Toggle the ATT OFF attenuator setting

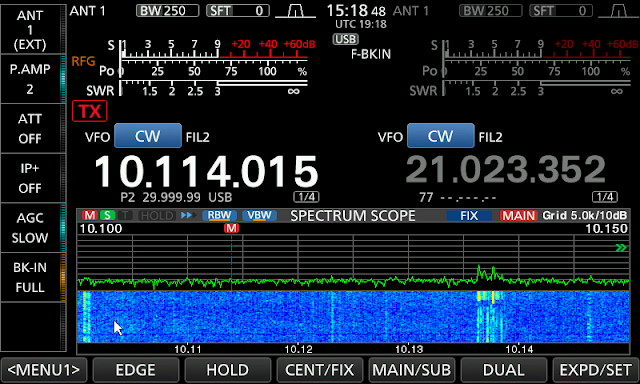point(30,129)
